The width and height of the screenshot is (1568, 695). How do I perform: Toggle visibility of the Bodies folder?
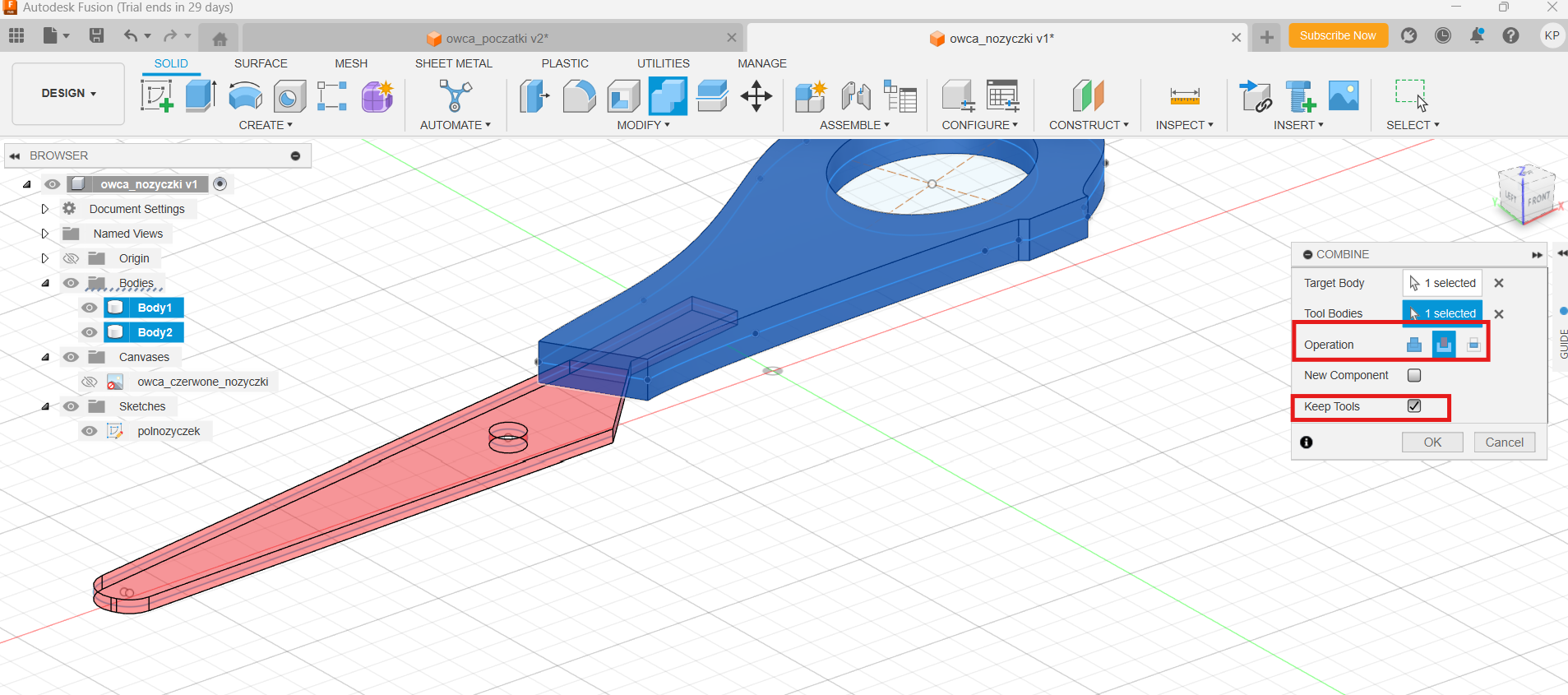pos(71,283)
